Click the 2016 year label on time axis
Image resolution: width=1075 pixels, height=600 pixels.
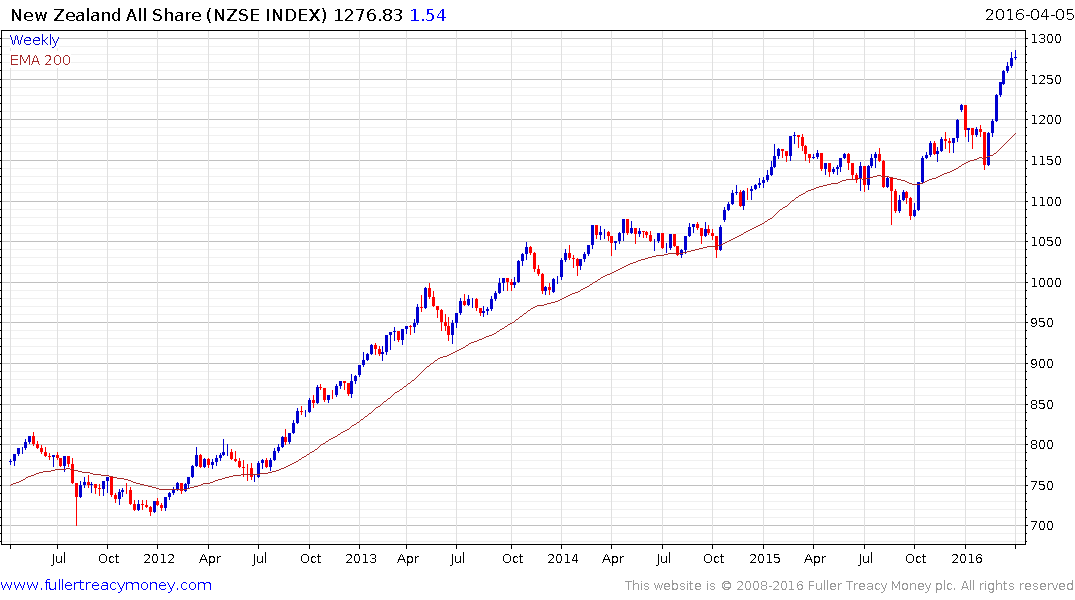pyautogui.click(x=967, y=559)
